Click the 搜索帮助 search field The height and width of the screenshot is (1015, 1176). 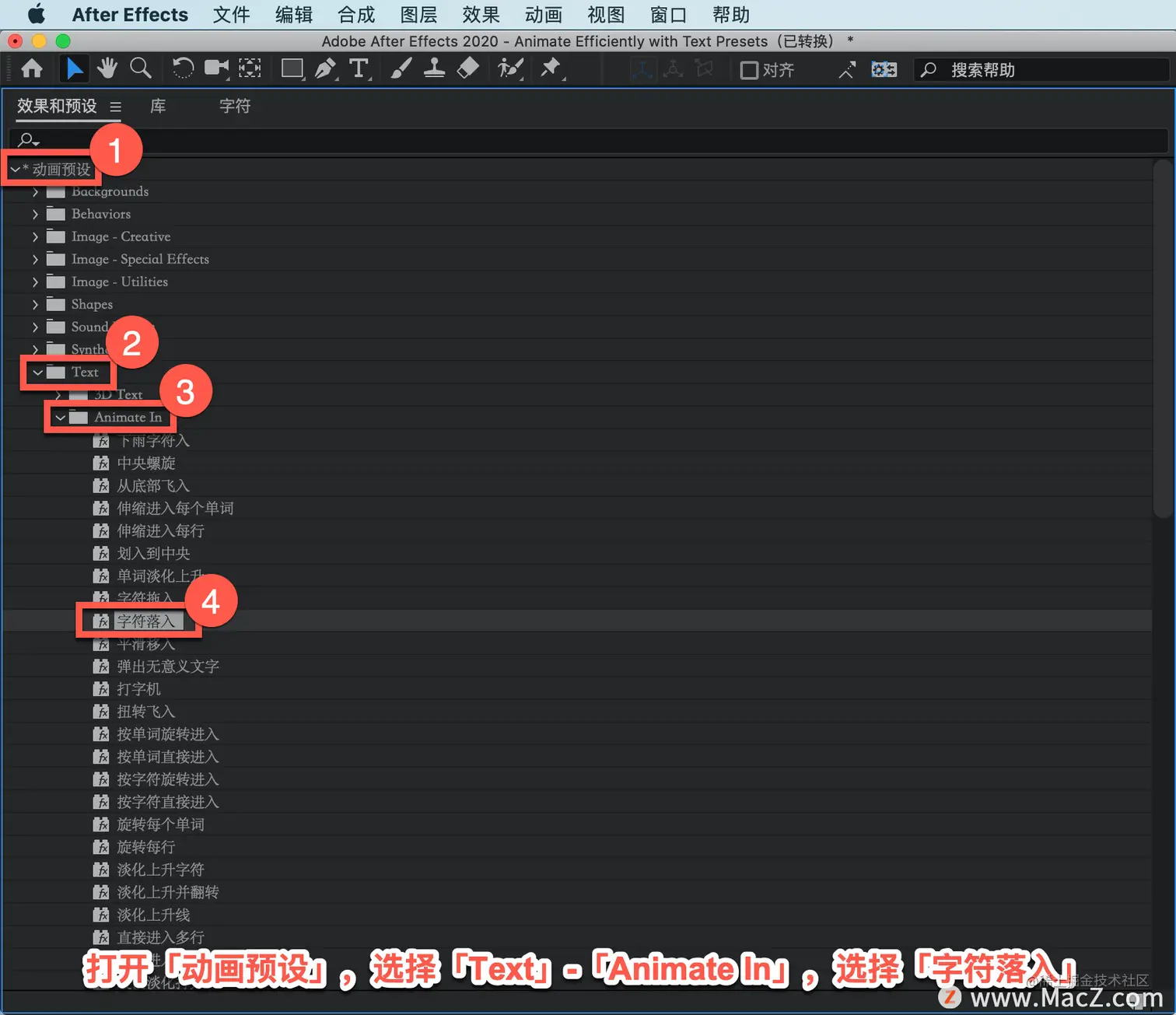[1042, 70]
